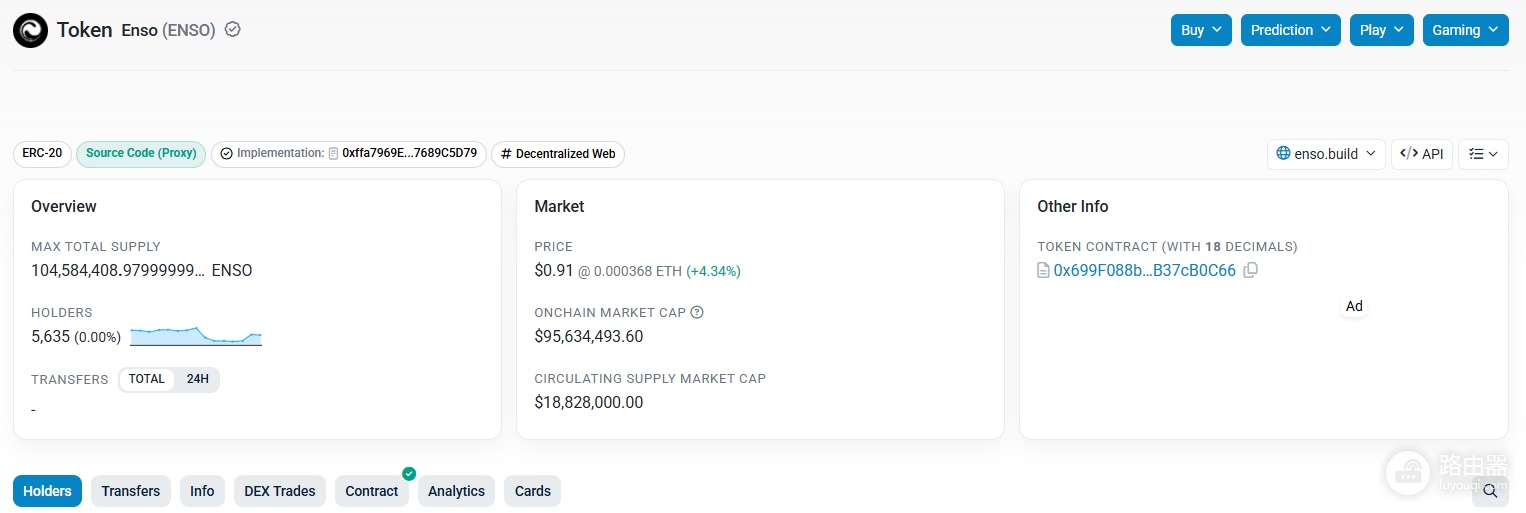
Task: Click the 0.000368 ETH price text
Action: 637,271
